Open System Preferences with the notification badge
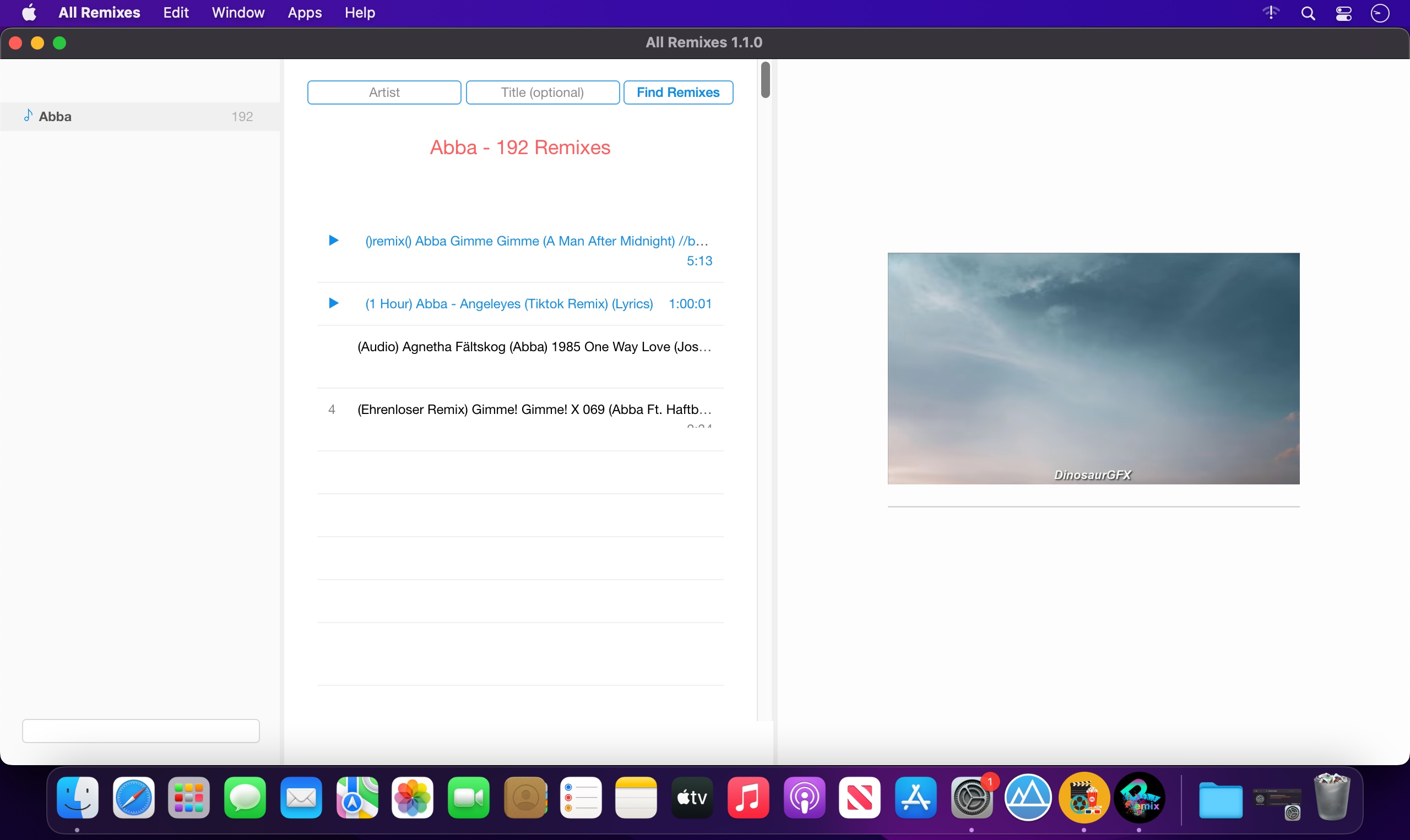Image resolution: width=1410 pixels, height=840 pixels. 972,798
